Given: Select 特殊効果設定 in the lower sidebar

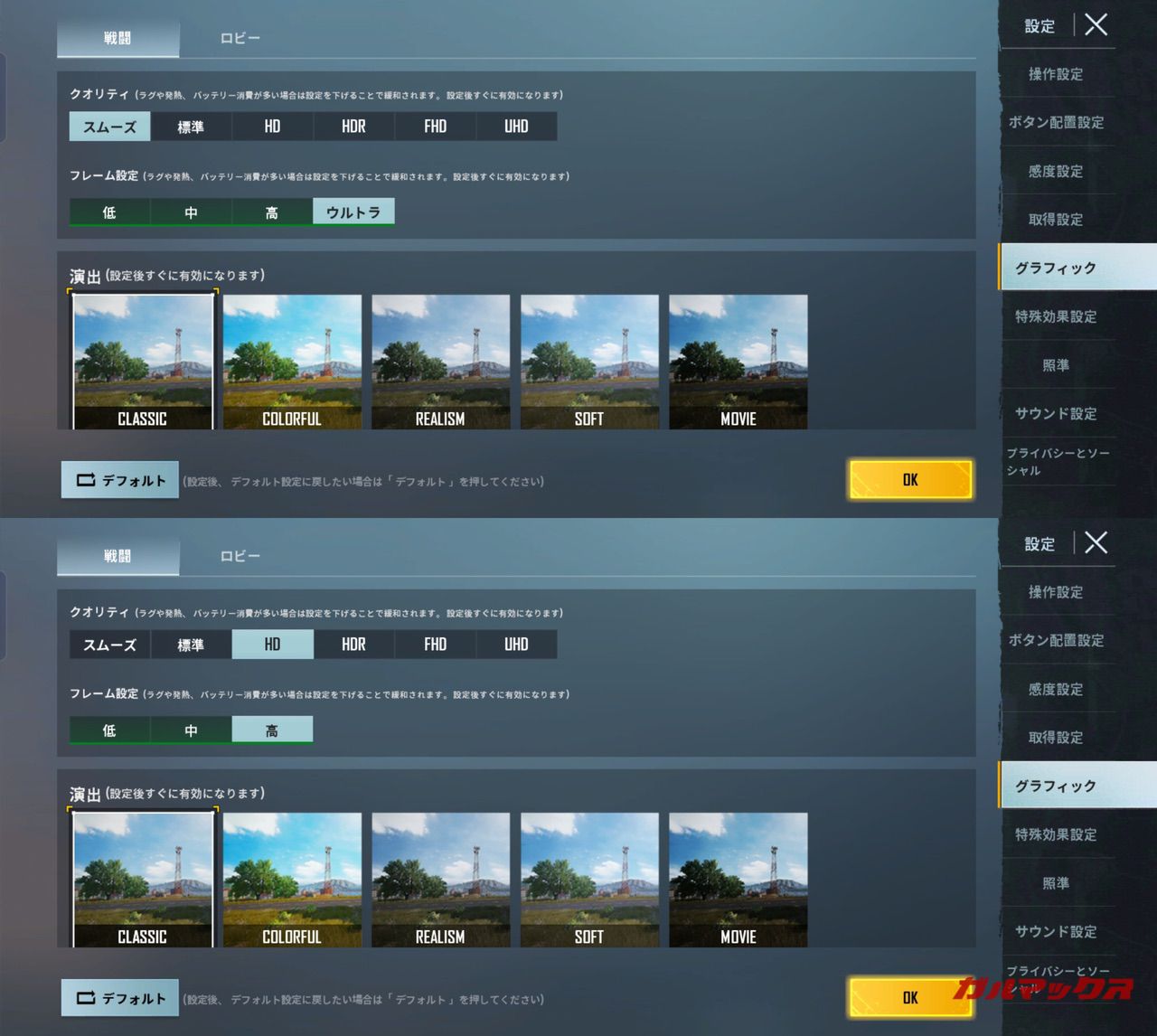Looking at the screenshot, I should [x=1055, y=834].
